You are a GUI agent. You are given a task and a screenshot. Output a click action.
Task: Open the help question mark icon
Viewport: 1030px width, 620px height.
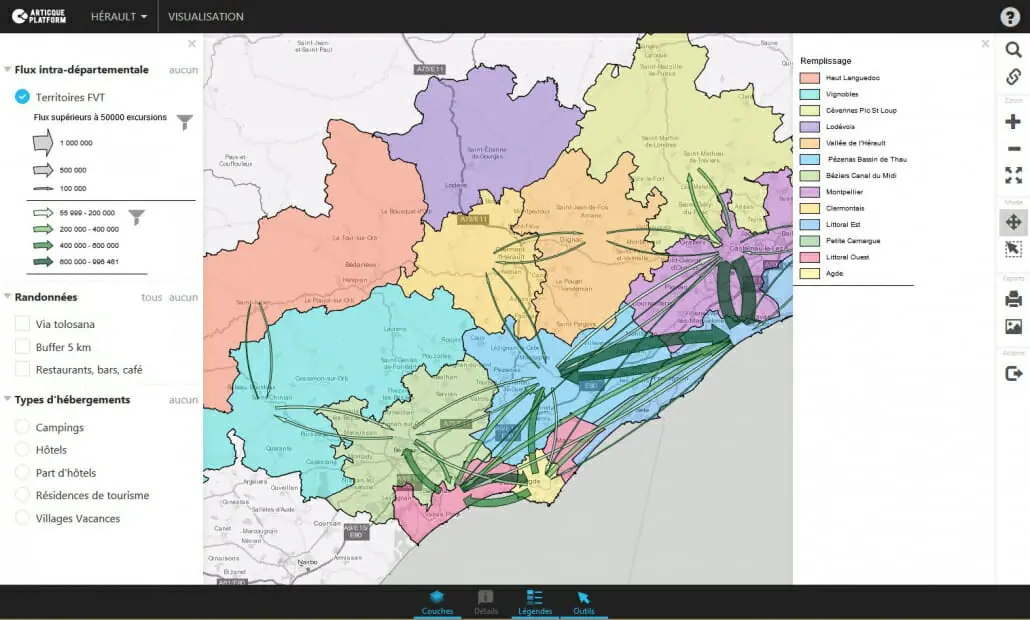point(1010,17)
